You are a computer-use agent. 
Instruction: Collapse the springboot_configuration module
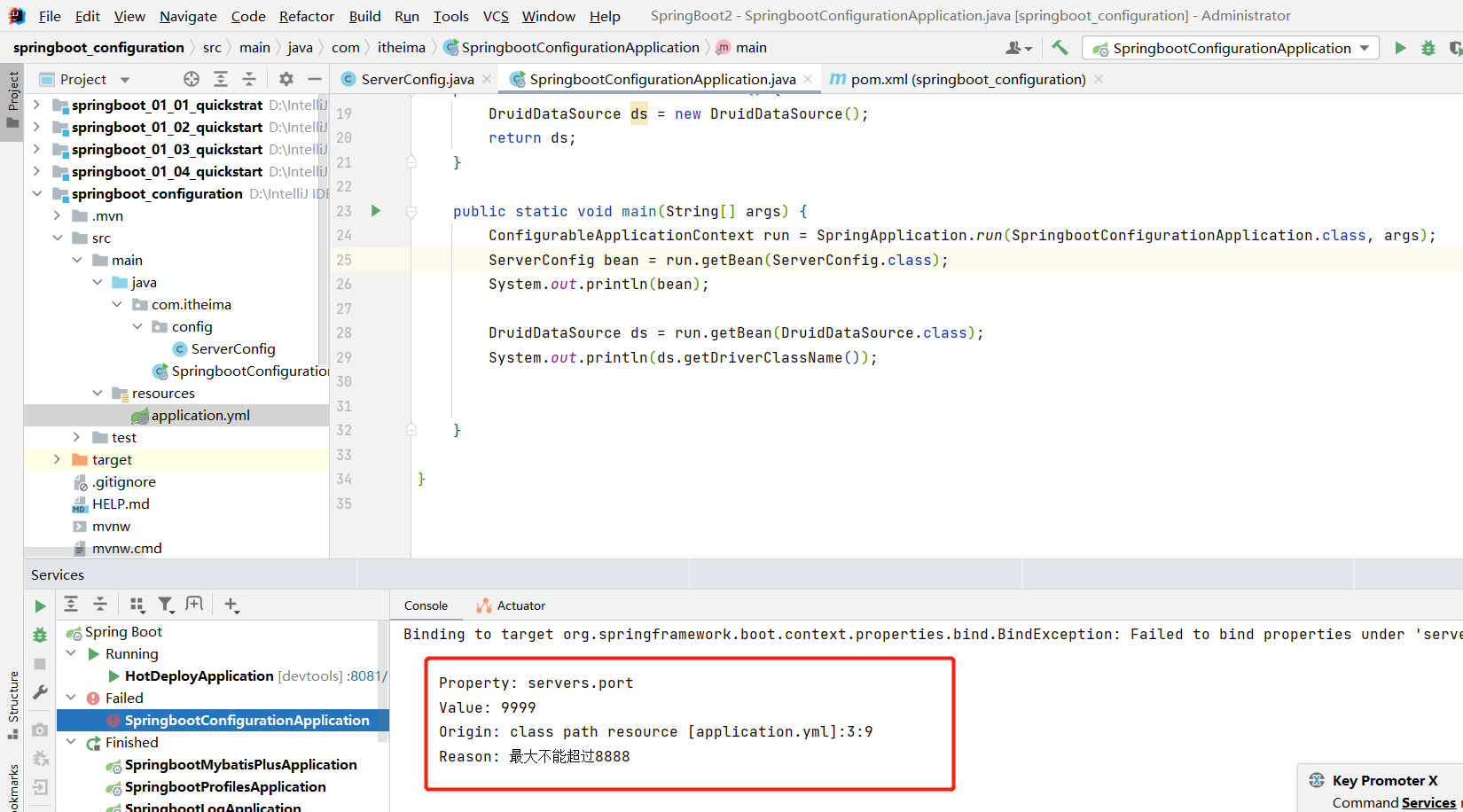(36, 193)
